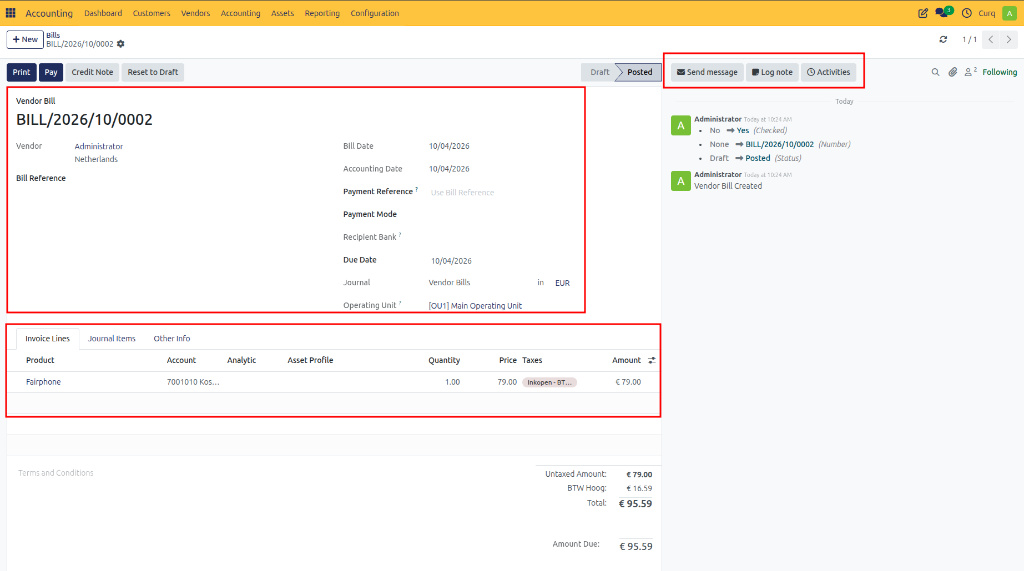Go to next record arrow
This screenshot has height=571, width=1024.
[1008, 39]
